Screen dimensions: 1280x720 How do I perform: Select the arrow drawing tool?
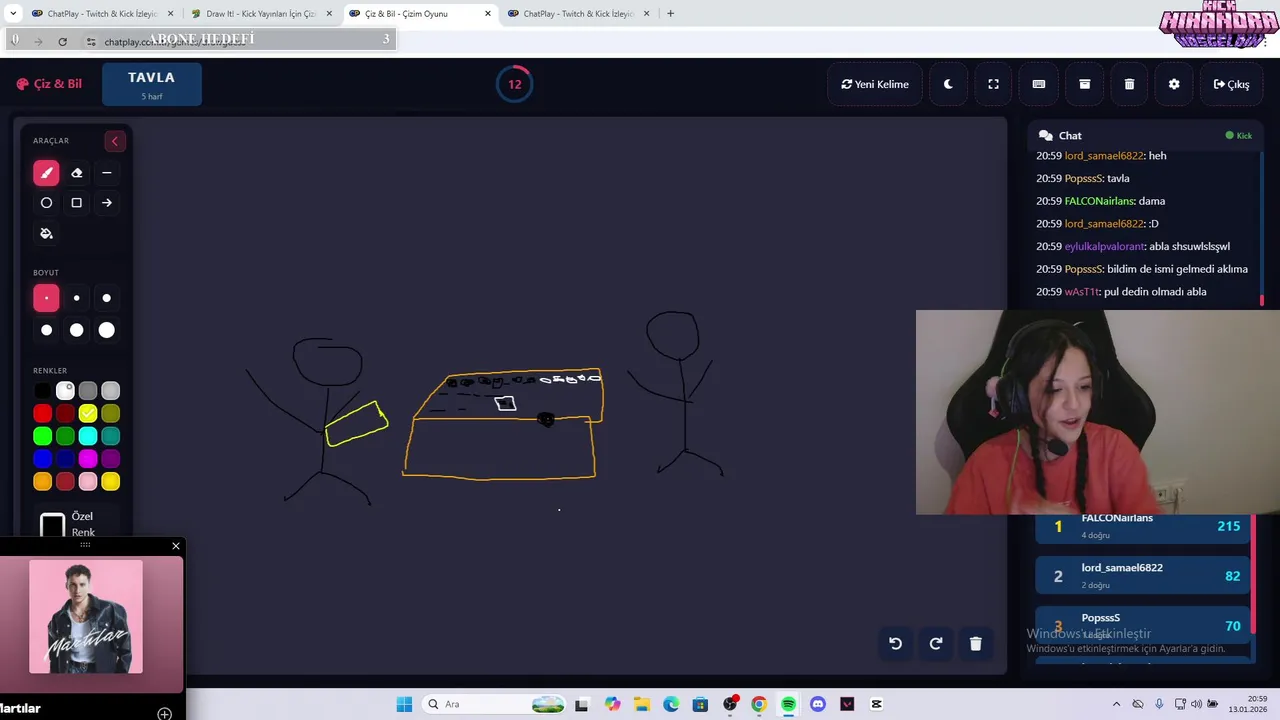point(107,203)
